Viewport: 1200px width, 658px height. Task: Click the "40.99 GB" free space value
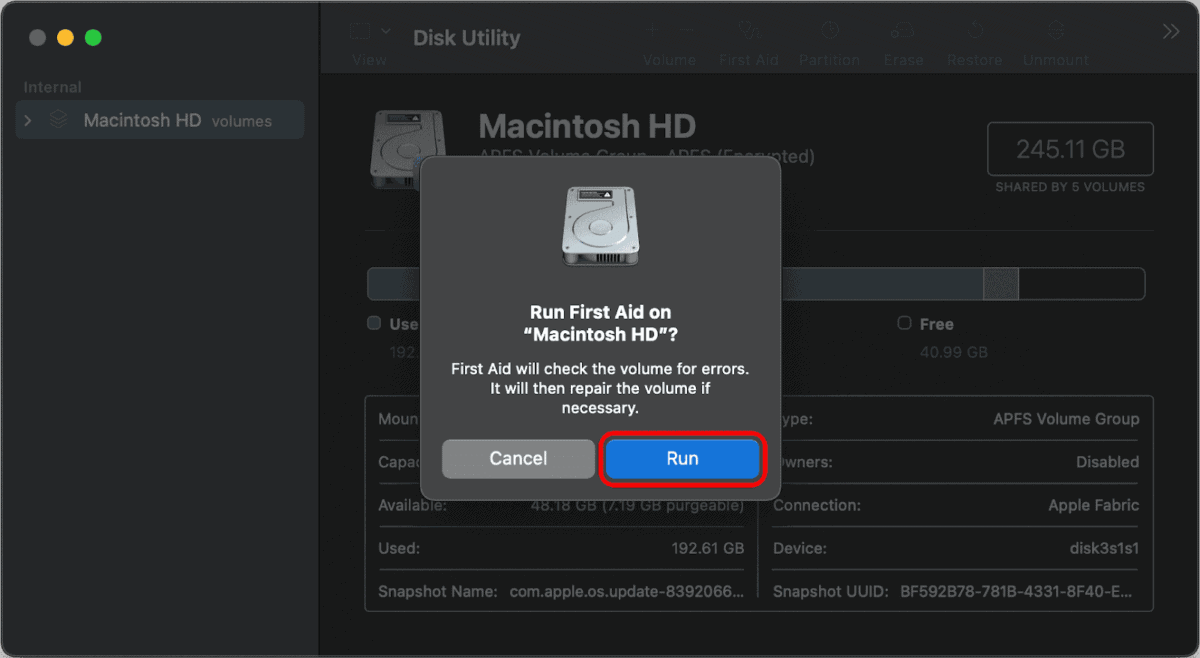[954, 352]
